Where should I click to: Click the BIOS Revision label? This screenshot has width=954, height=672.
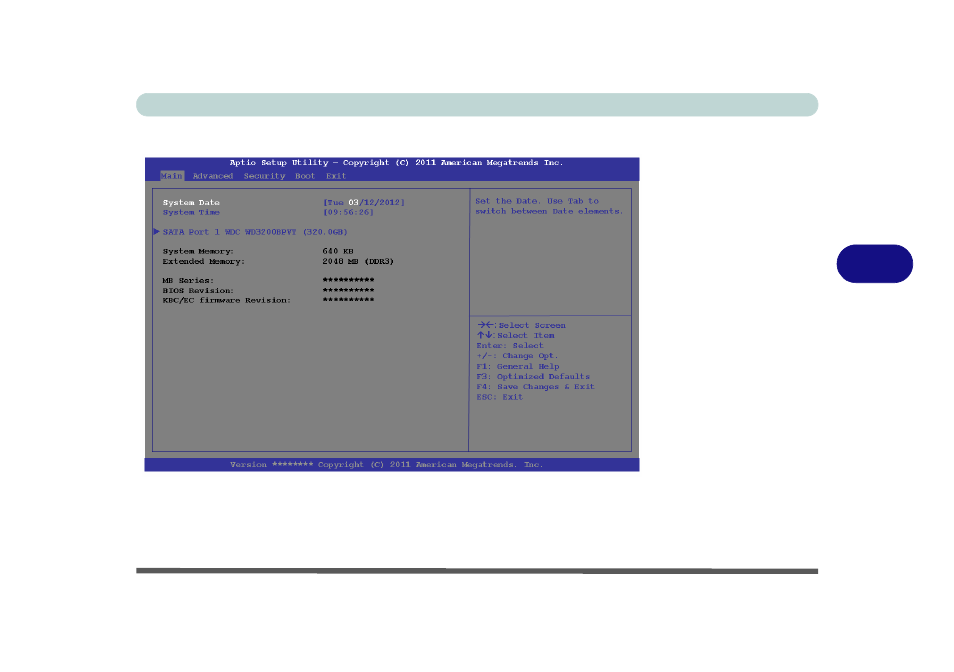point(198,291)
